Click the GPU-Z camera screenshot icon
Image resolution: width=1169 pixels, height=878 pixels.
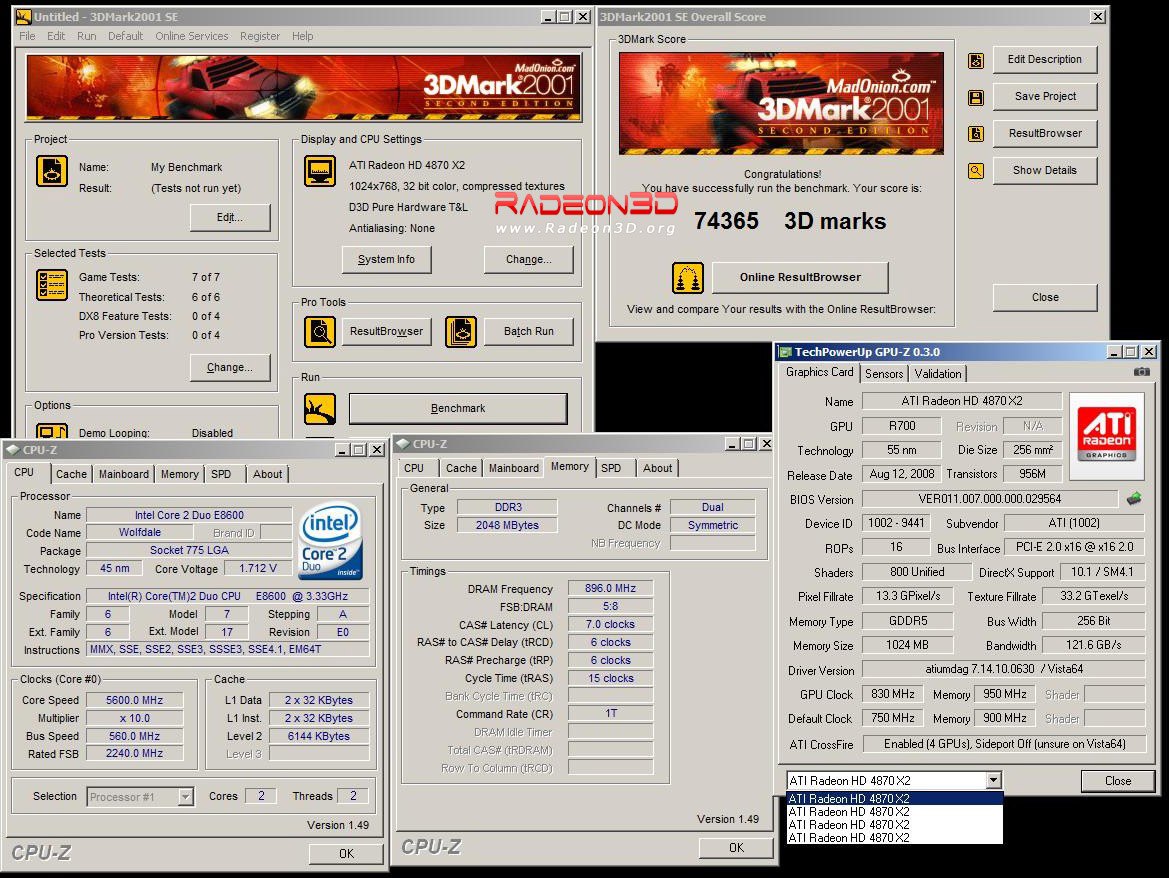click(1141, 372)
